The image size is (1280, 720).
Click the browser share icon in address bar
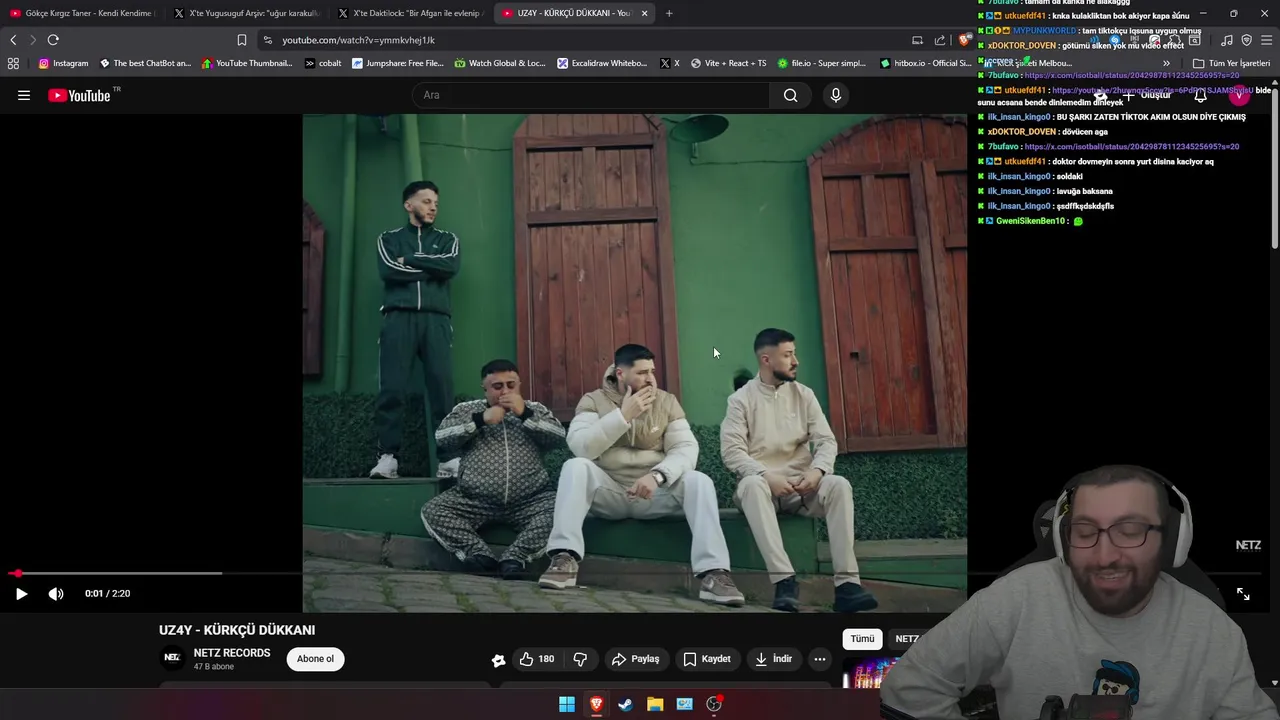pos(940,40)
